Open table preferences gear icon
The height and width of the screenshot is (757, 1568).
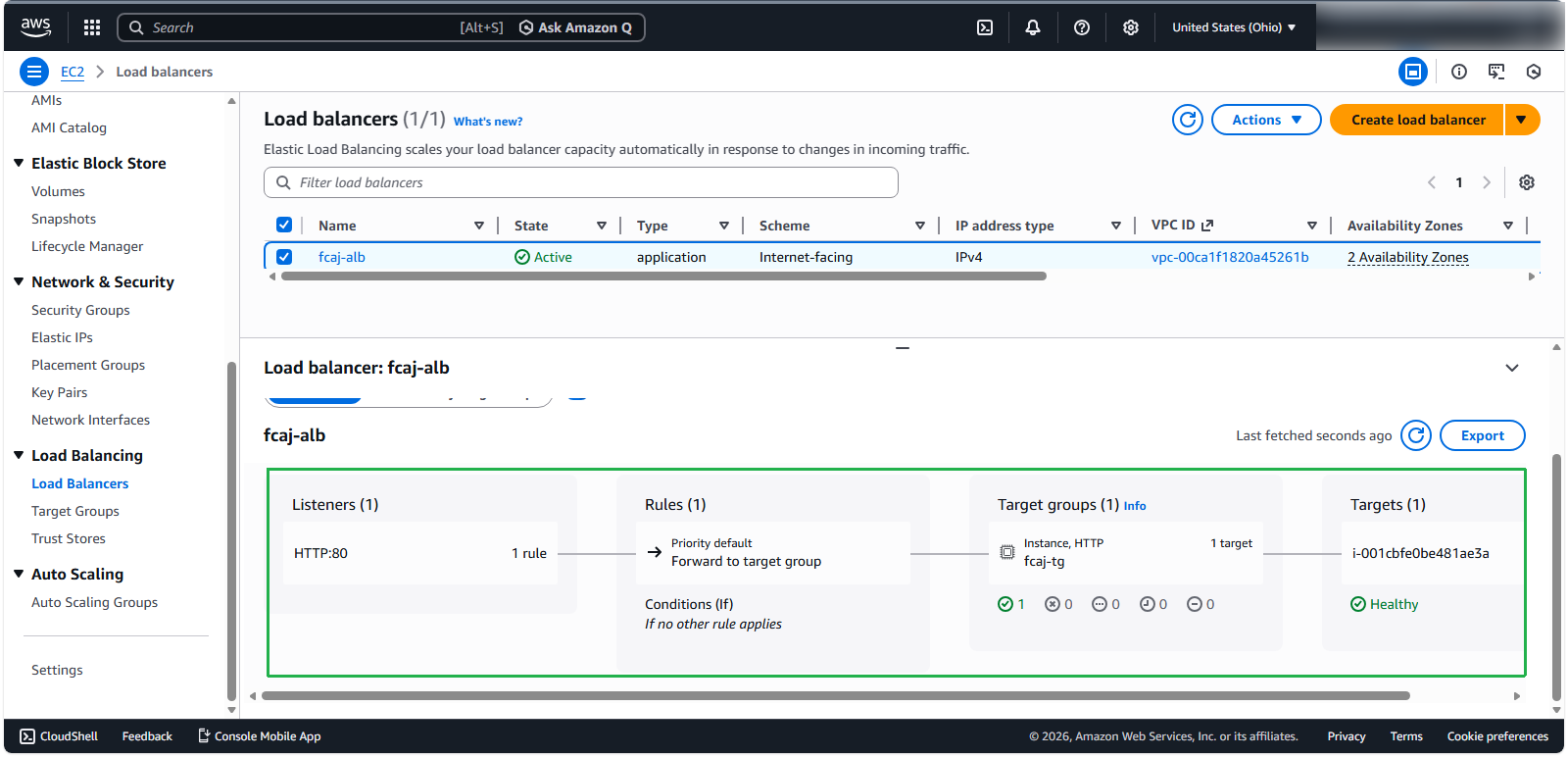[x=1527, y=182]
